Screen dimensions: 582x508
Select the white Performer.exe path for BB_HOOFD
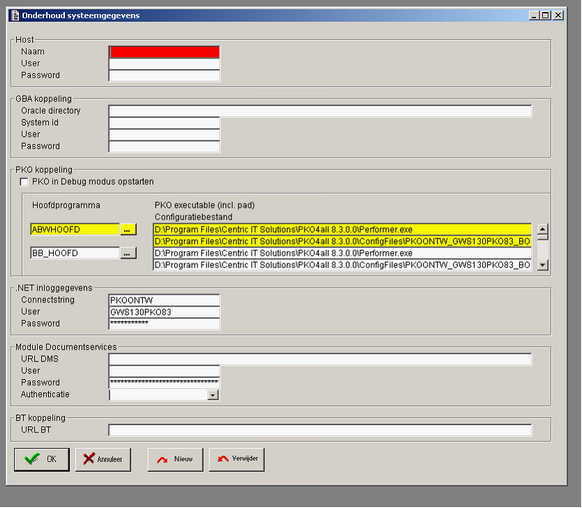coord(342,253)
